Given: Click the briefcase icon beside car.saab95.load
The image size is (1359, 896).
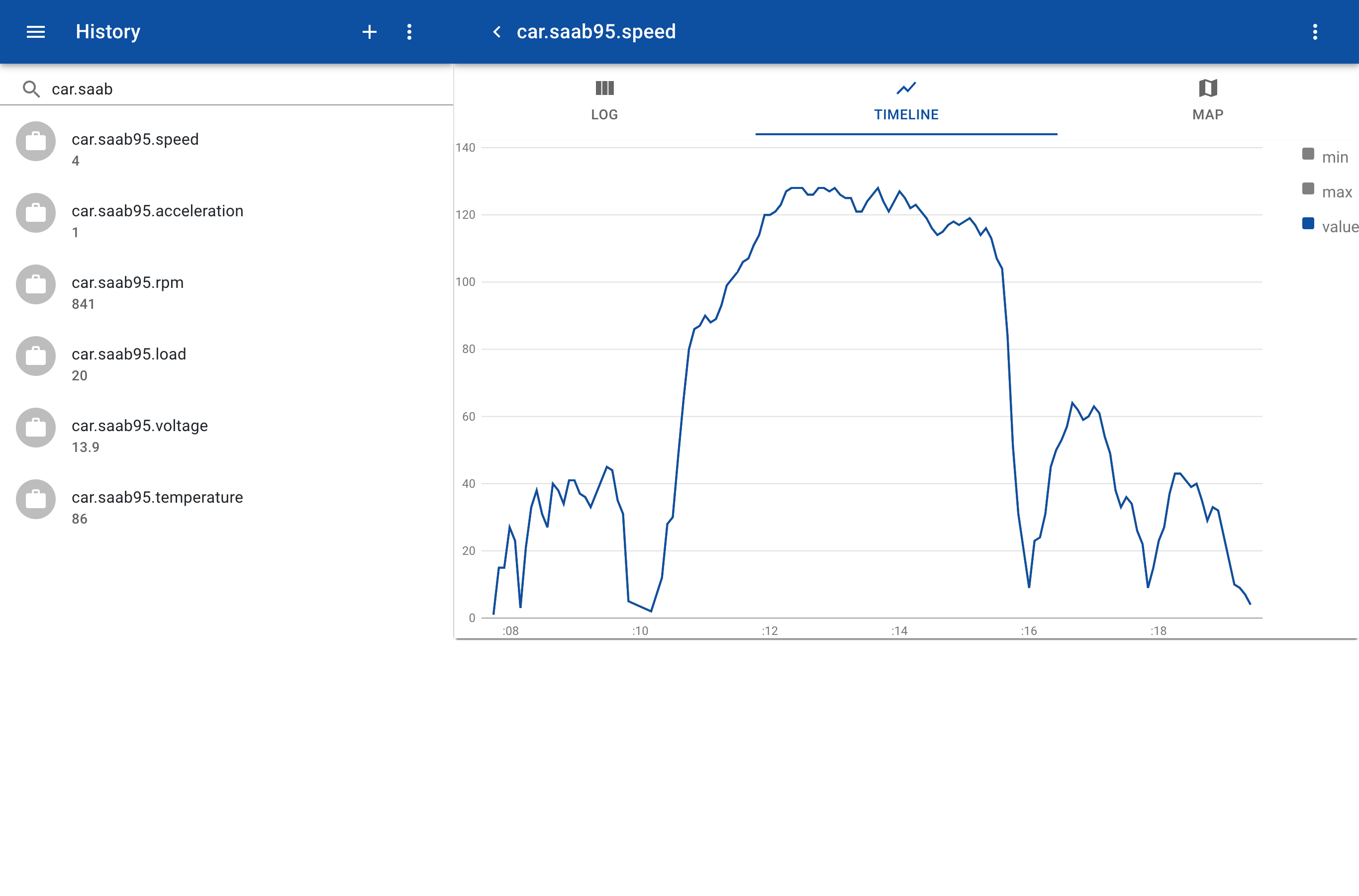Looking at the screenshot, I should (x=35, y=356).
